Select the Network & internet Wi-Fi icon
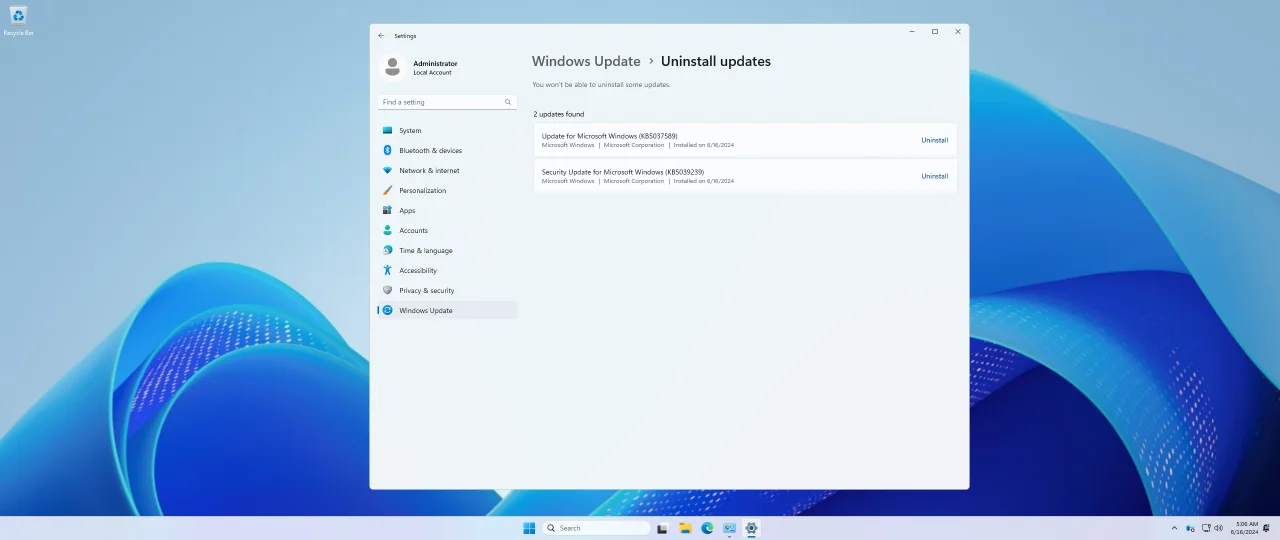The image size is (1280, 540). point(387,170)
